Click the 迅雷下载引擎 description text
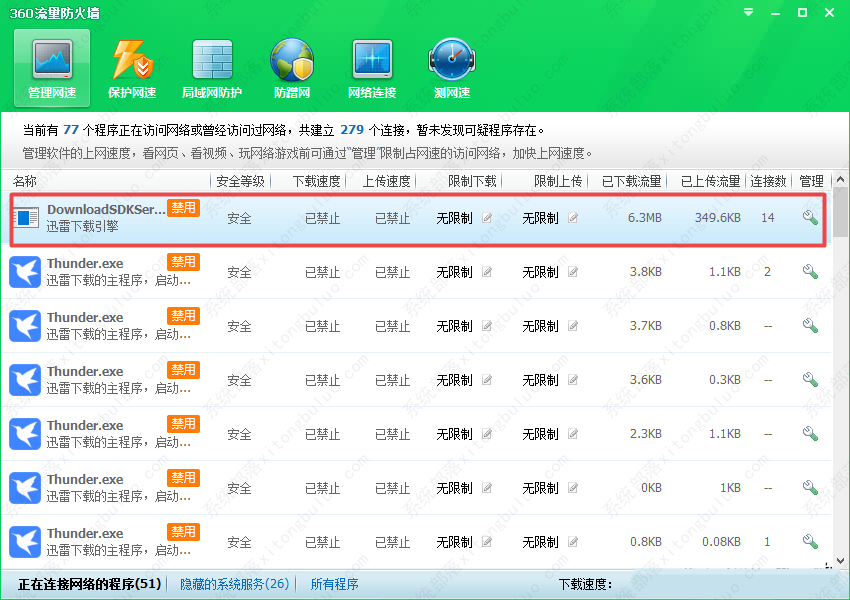 point(82,226)
